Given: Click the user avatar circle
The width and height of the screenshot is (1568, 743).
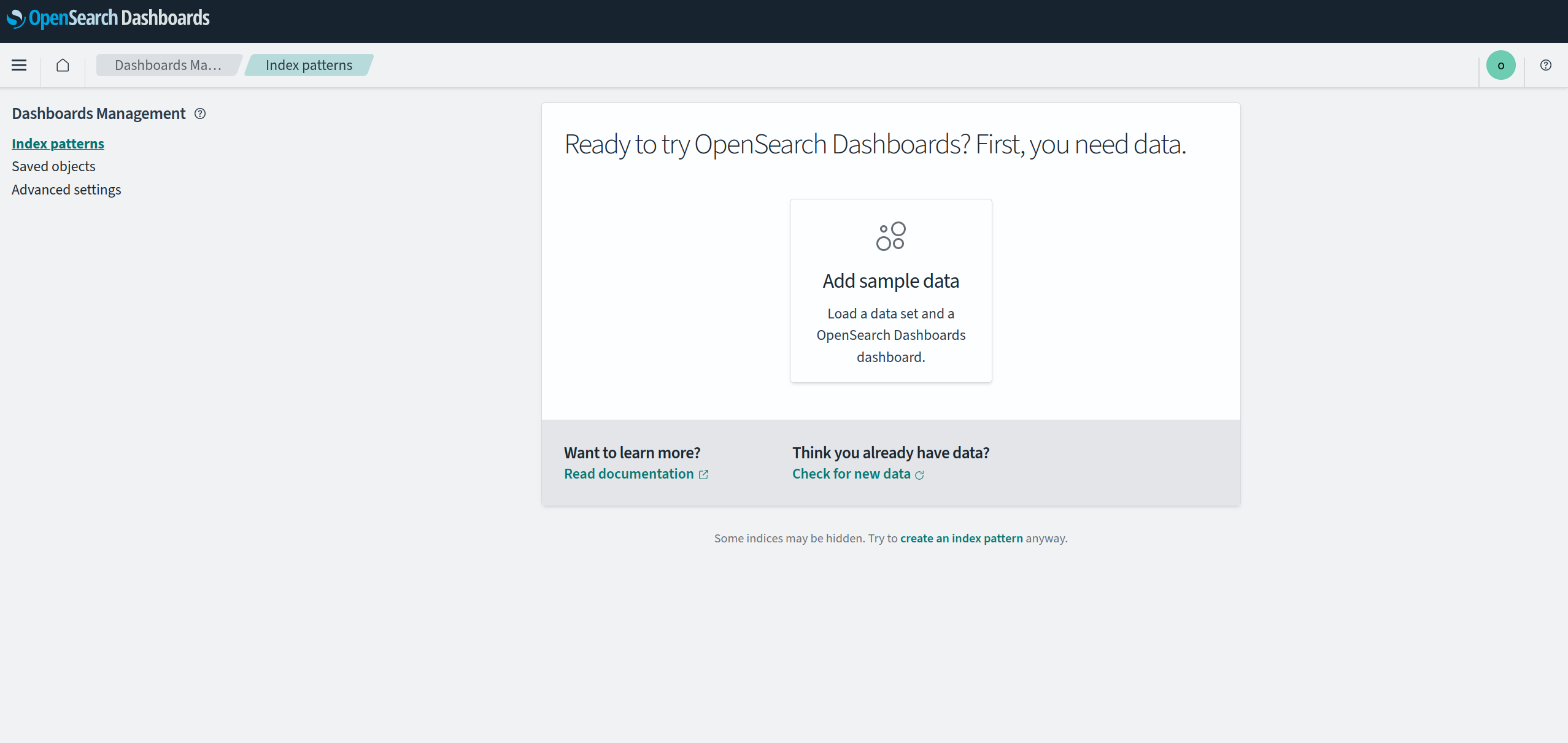Looking at the screenshot, I should 1500,65.
